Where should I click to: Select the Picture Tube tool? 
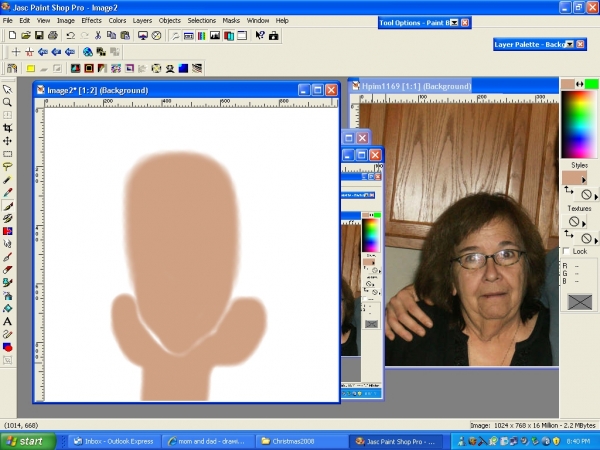[x=7, y=283]
